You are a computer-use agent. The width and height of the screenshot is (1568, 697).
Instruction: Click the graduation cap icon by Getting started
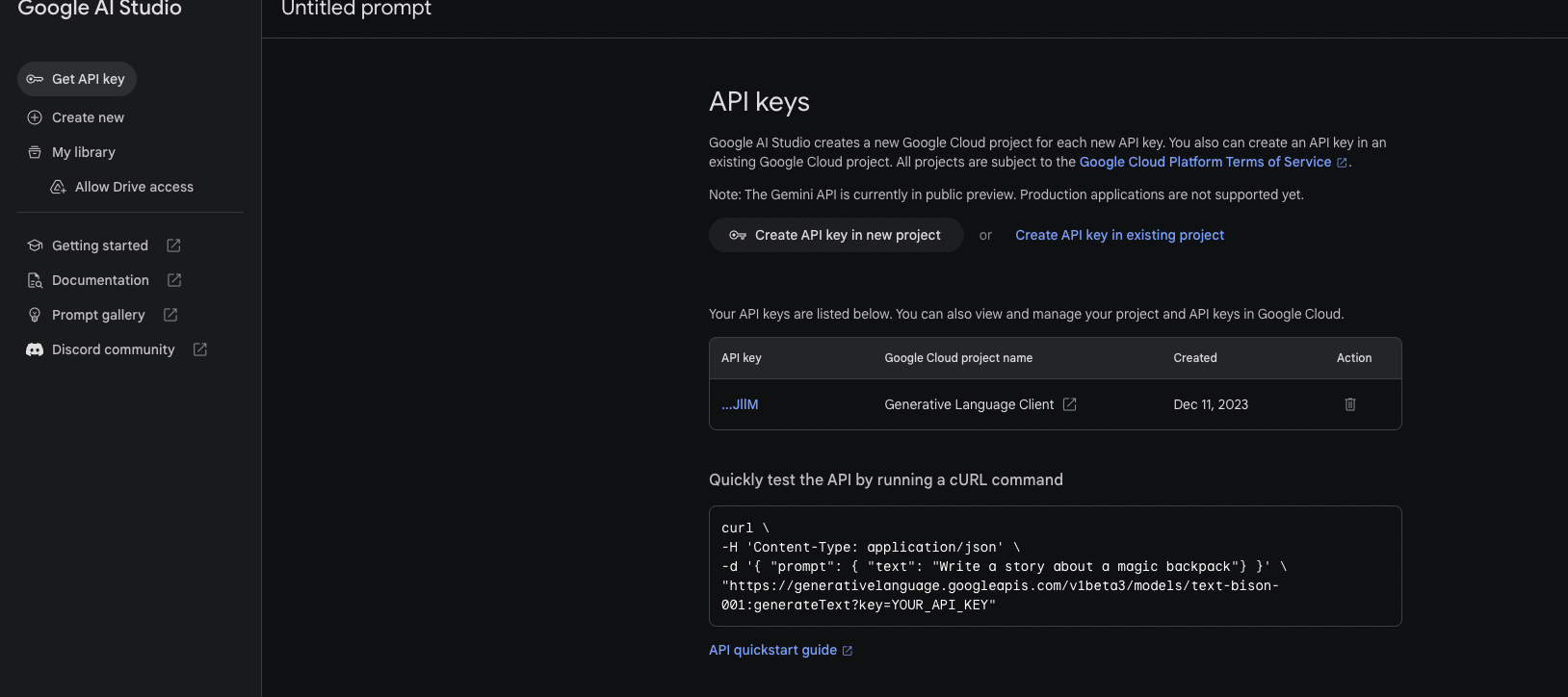[x=35, y=245]
